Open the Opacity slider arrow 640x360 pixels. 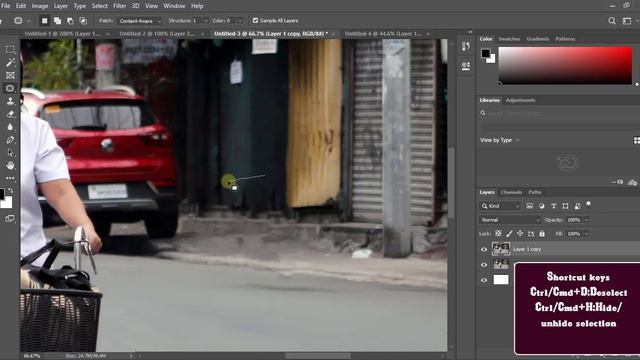(587, 220)
